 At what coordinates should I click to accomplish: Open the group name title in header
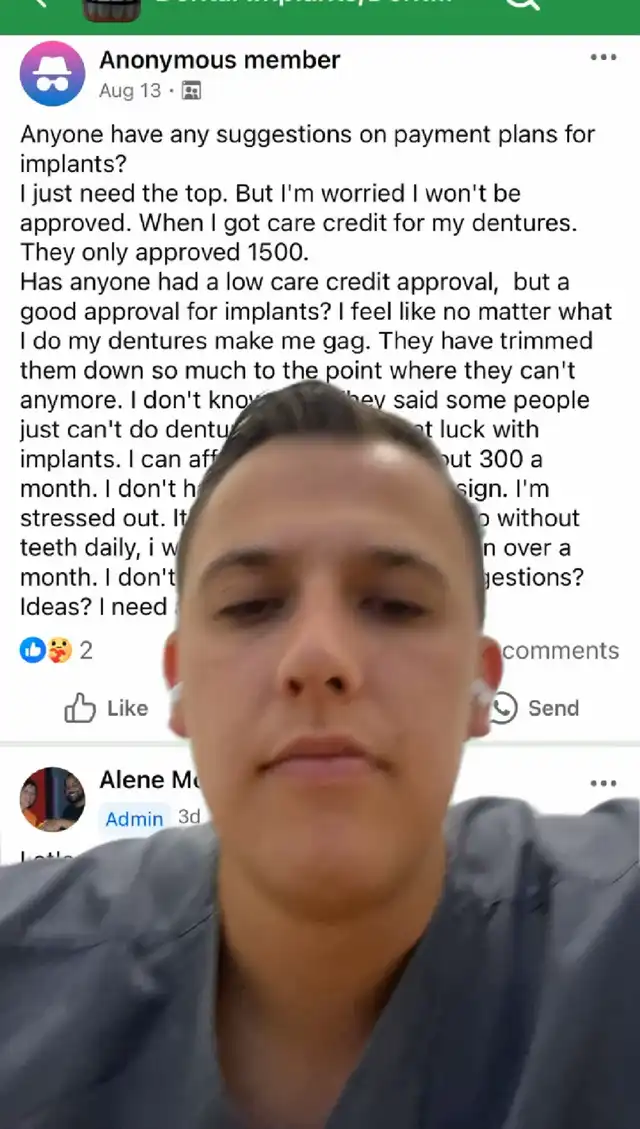click(x=304, y=2)
